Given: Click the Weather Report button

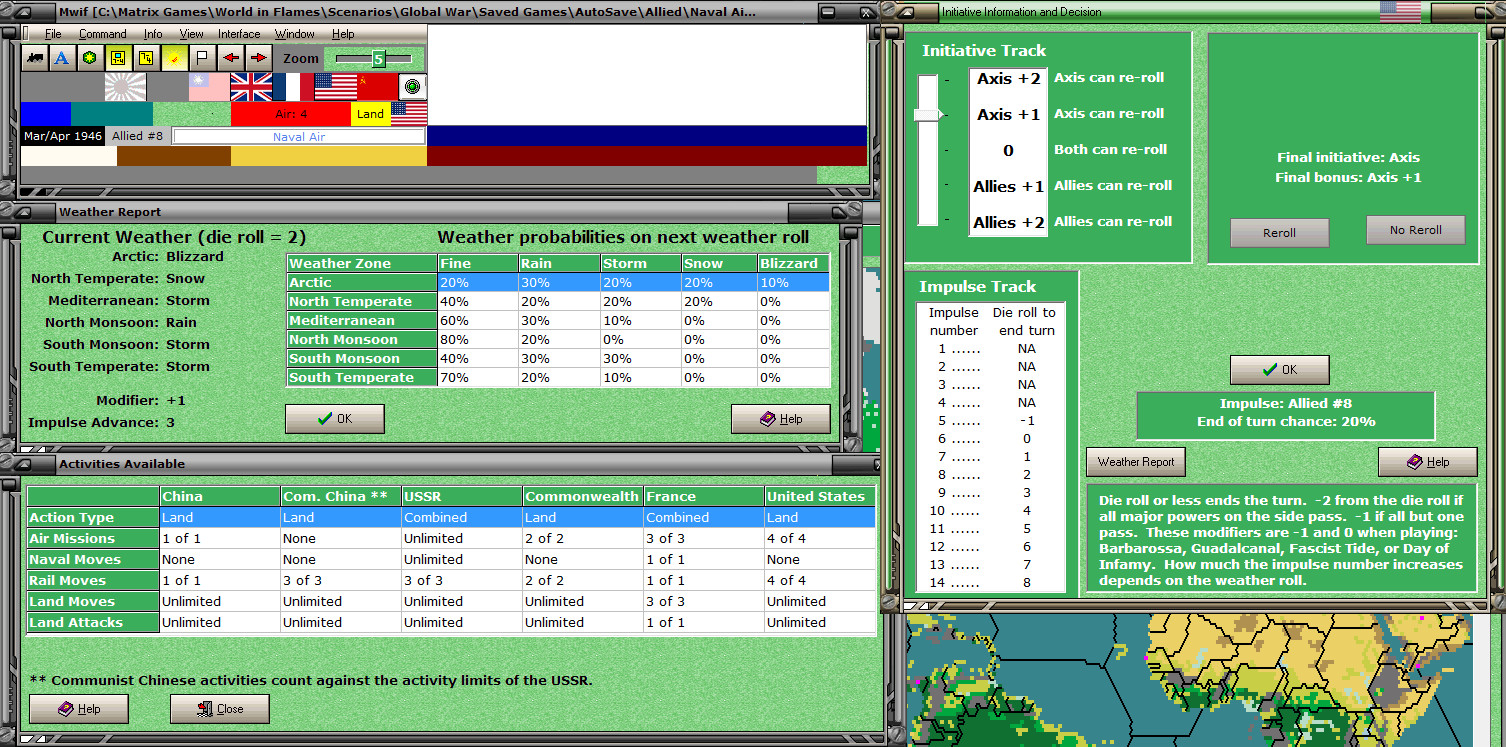Looking at the screenshot, I should [1135, 462].
